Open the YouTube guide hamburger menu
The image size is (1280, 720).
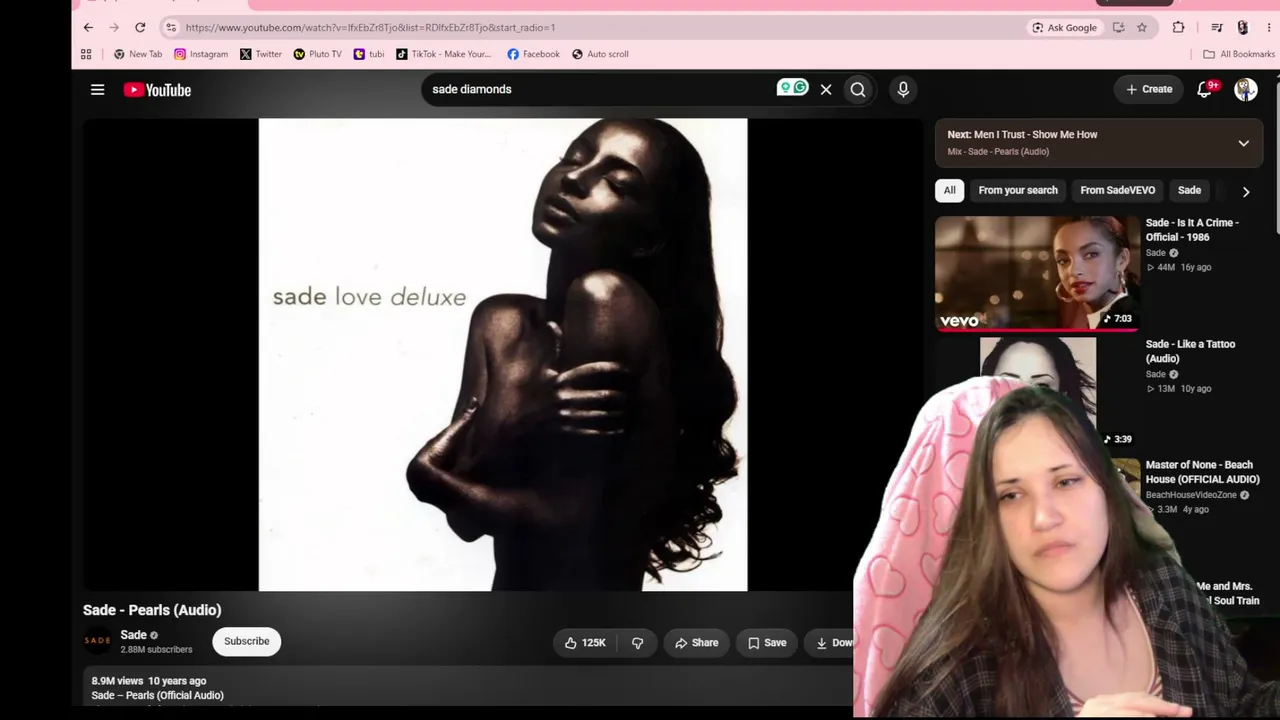[x=97, y=90]
